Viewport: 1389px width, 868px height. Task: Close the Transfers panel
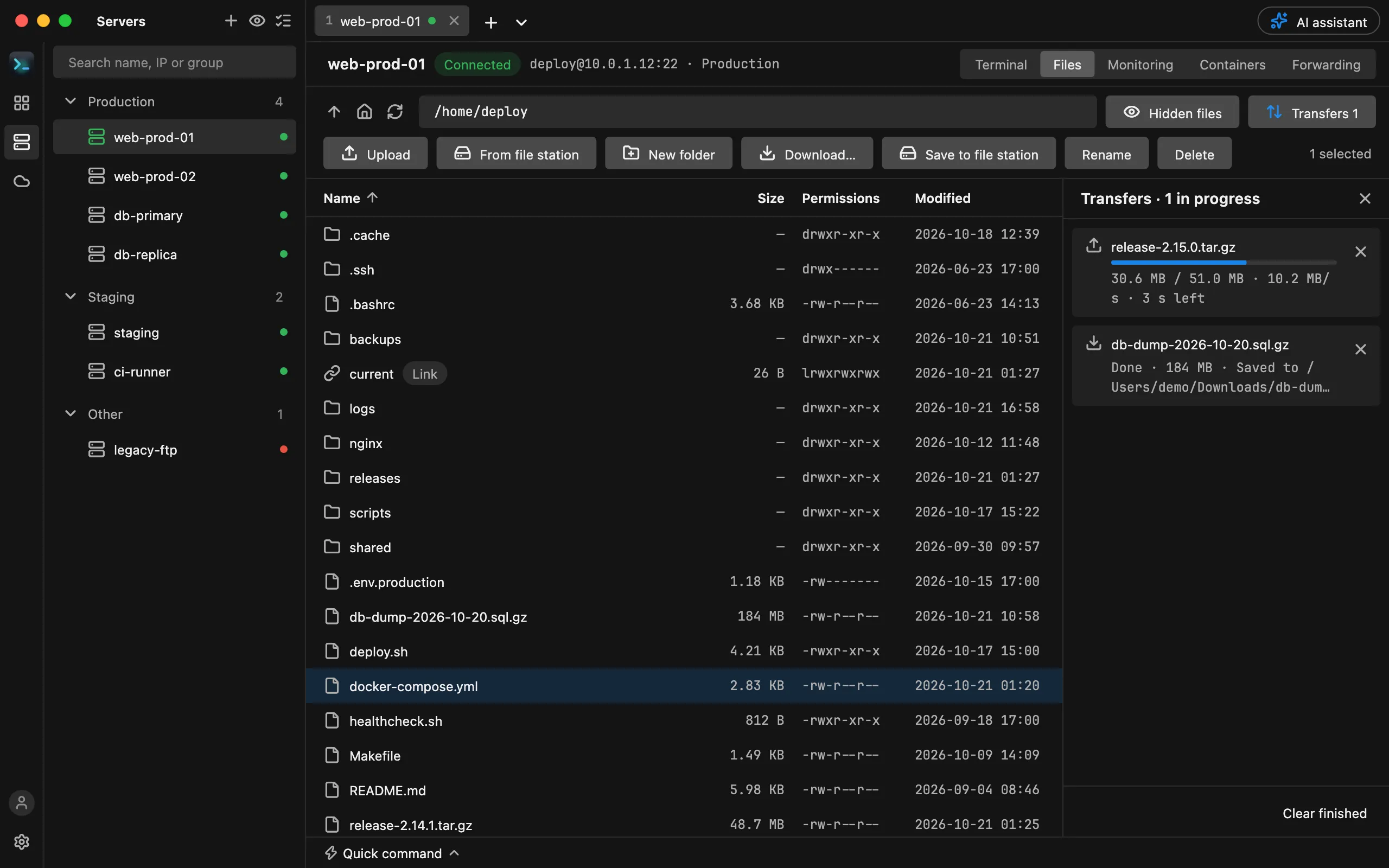[1365, 199]
